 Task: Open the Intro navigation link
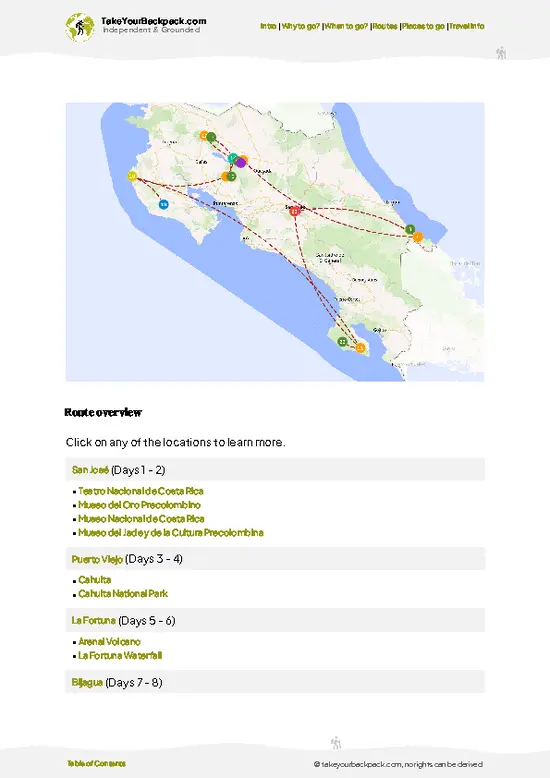268,26
